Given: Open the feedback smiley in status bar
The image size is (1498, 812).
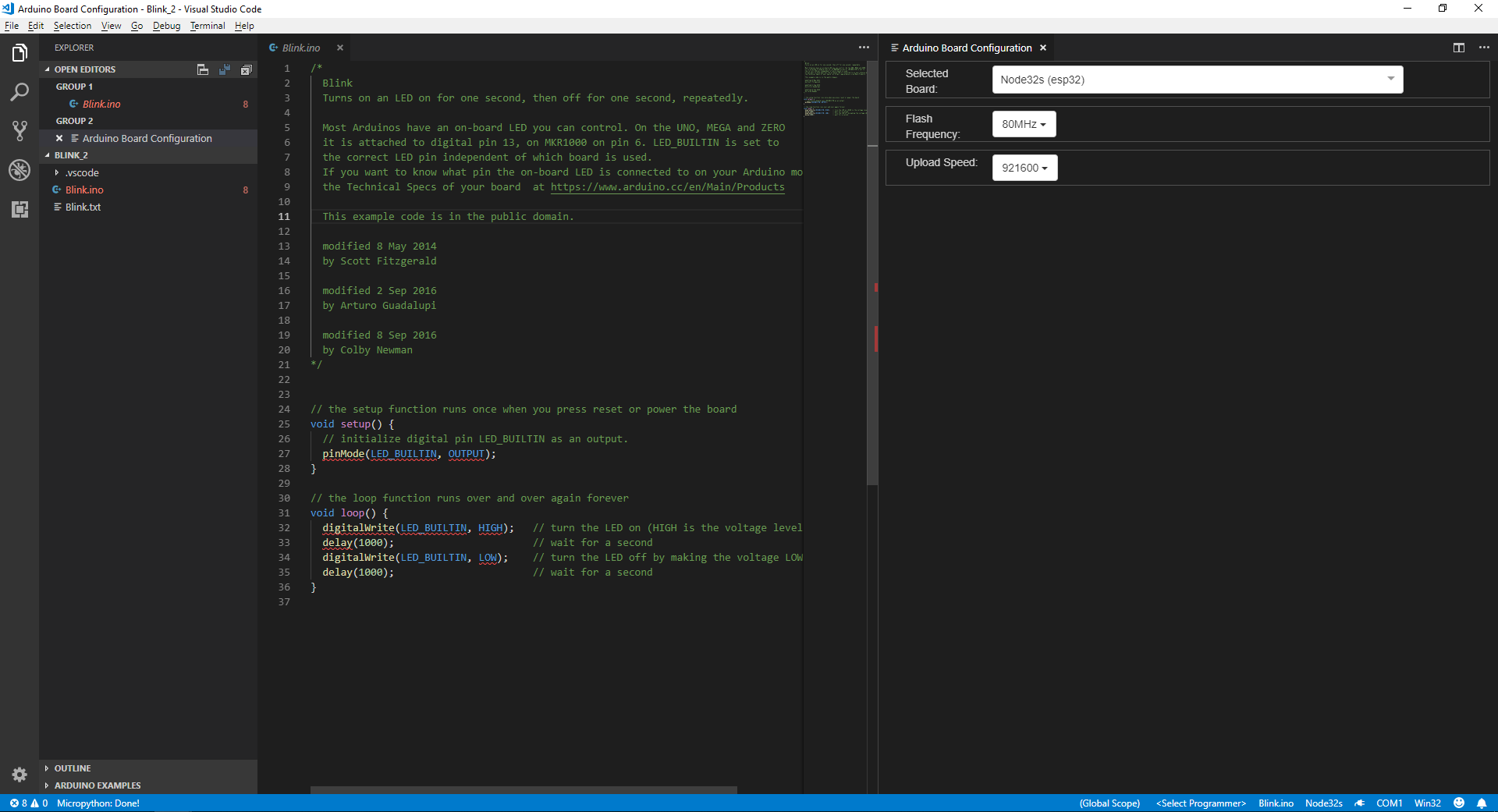Looking at the screenshot, I should click(1459, 803).
